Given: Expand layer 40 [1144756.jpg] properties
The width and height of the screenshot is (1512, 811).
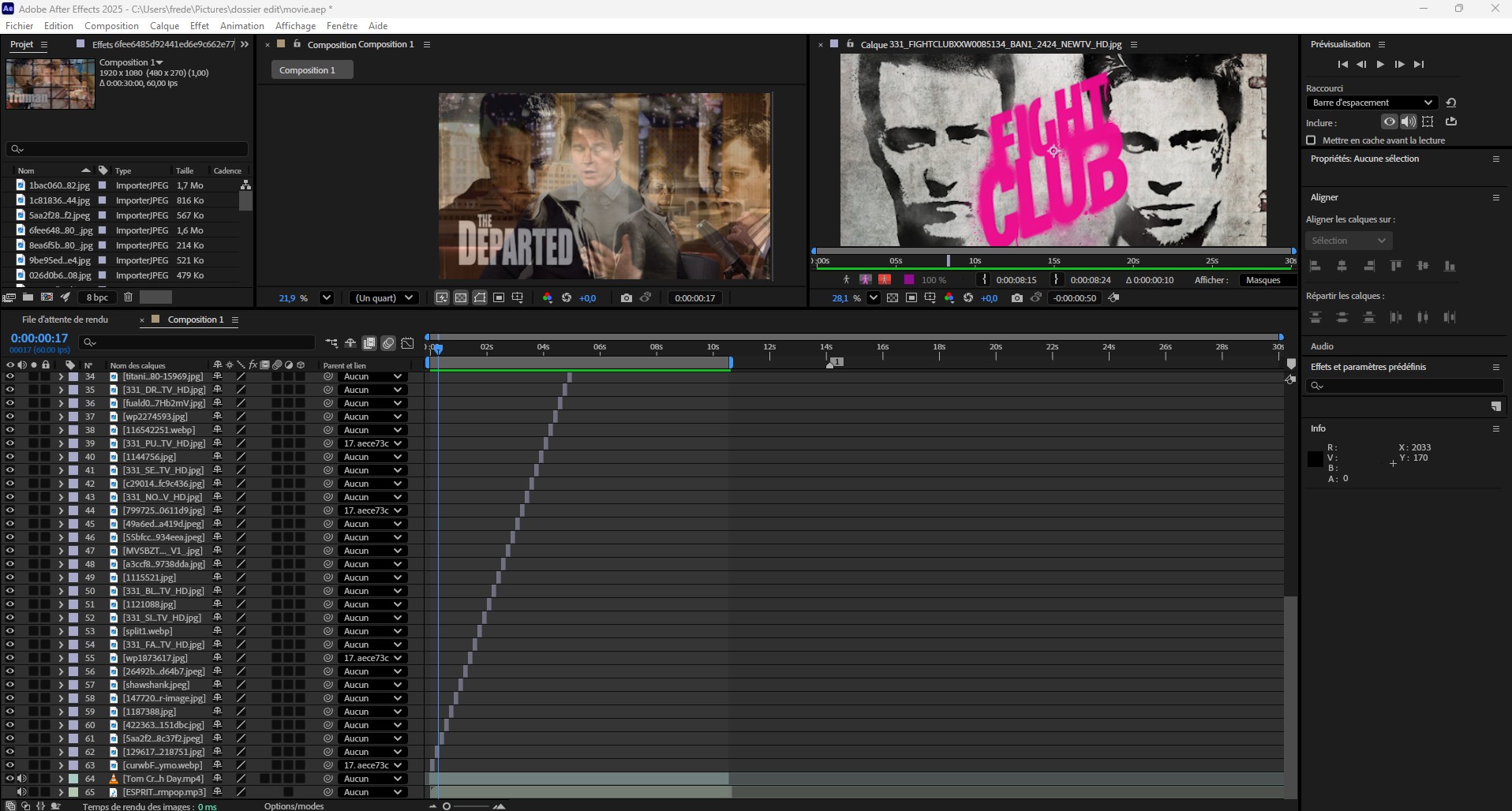Looking at the screenshot, I should pos(61,458).
